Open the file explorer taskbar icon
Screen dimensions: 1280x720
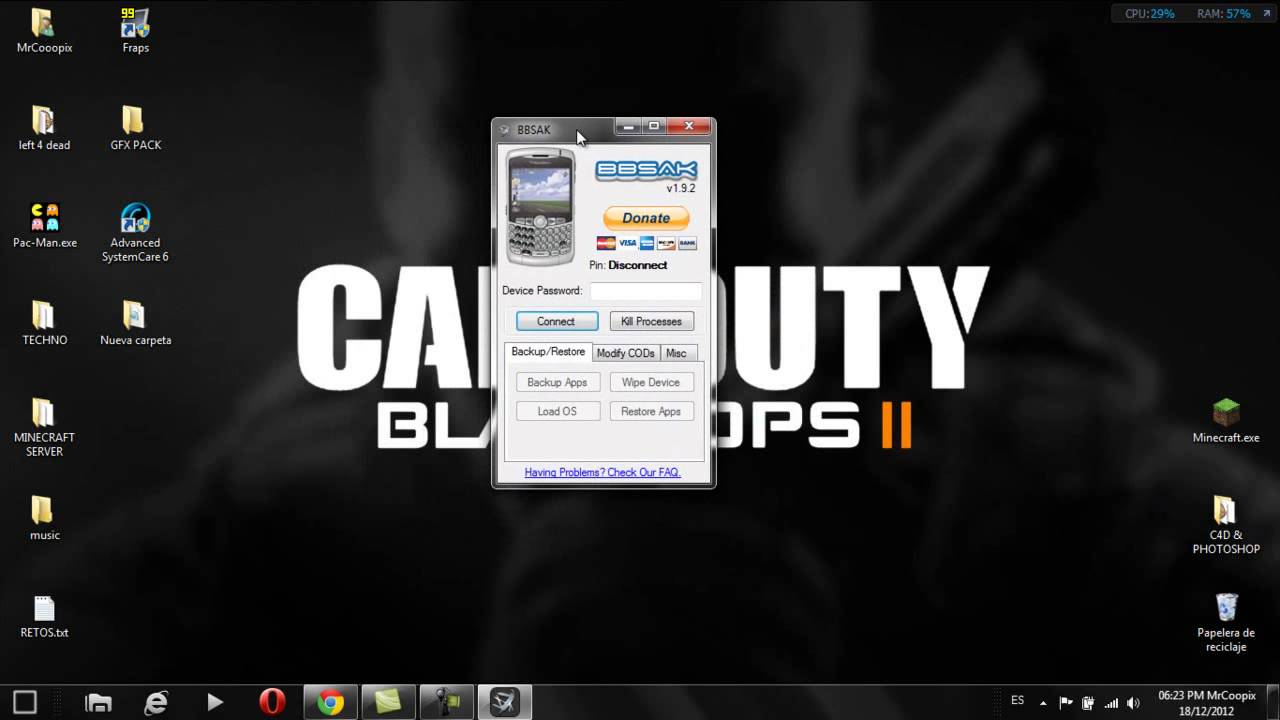pos(98,702)
